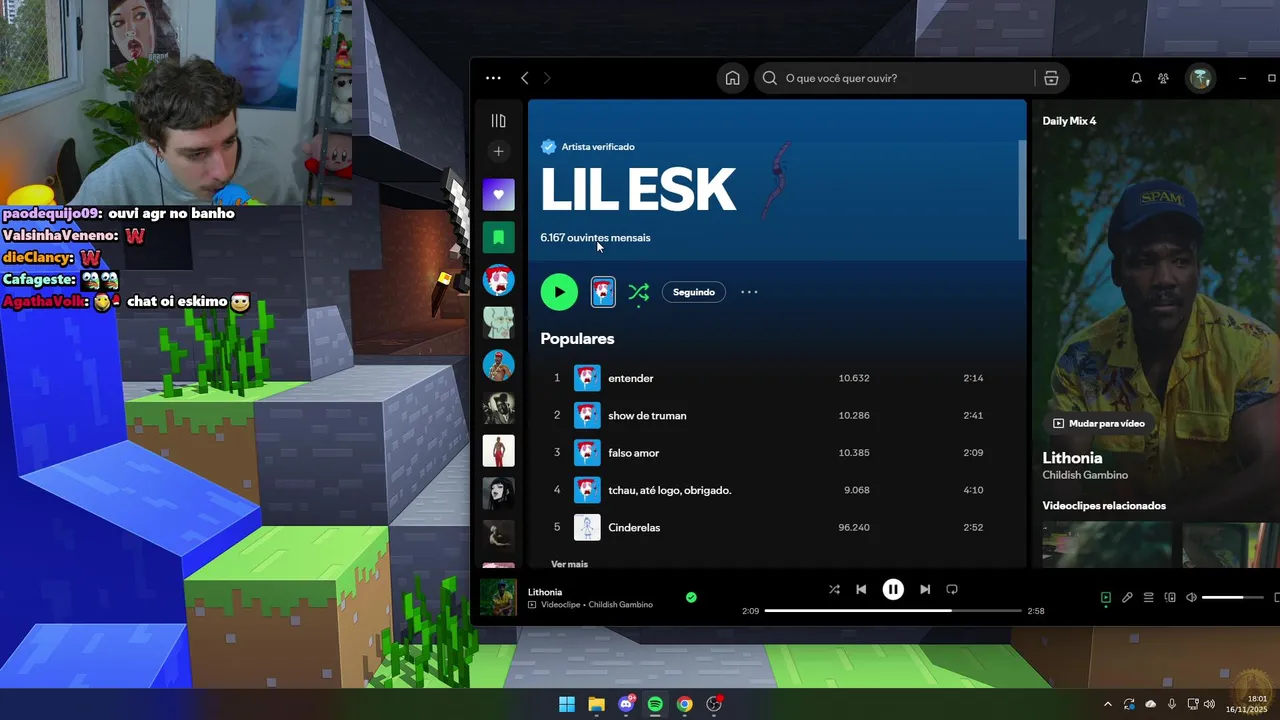Open first related music video thumbnail

1107,545
